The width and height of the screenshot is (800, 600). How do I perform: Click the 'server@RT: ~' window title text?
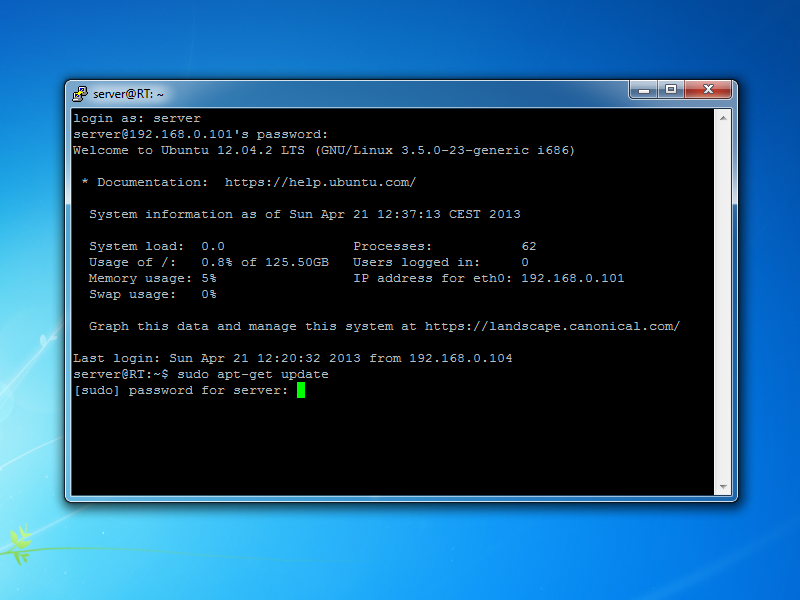pyautogui.click(x=128, y=94)
